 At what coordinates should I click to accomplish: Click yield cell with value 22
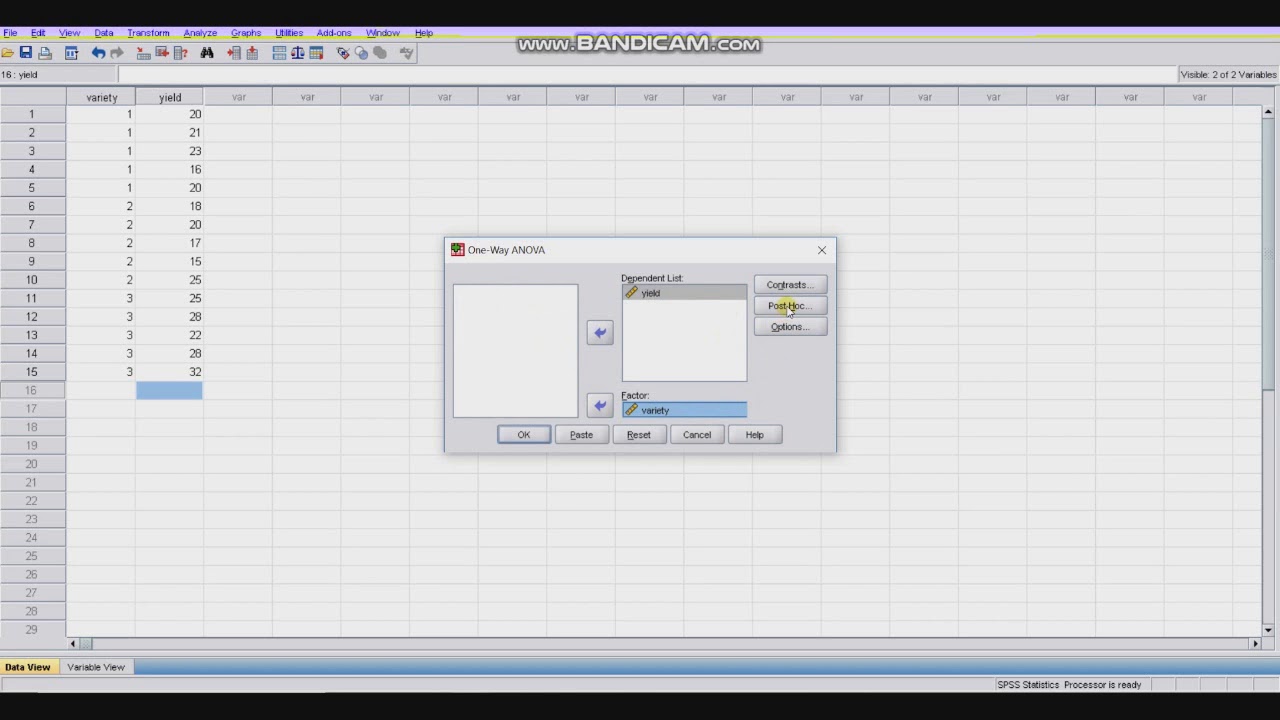tap(169, 335)
